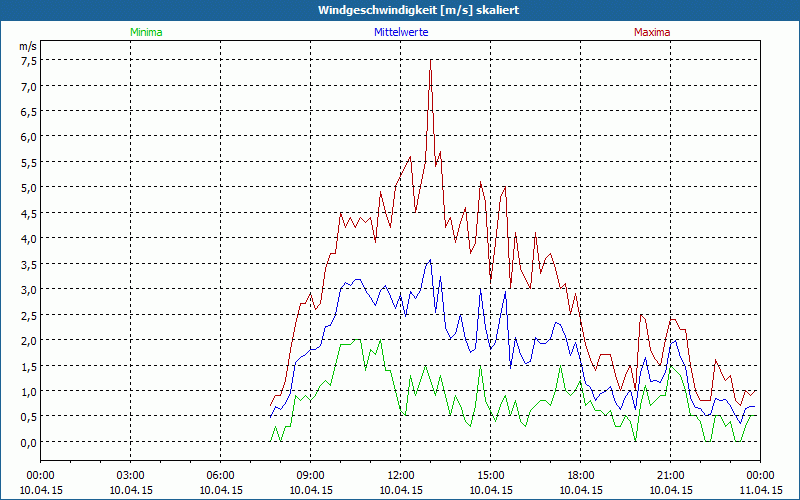This screenshot has height=500, width=800.
Task: Click the 12:00 x-axis time label
Action: (401, 476)
